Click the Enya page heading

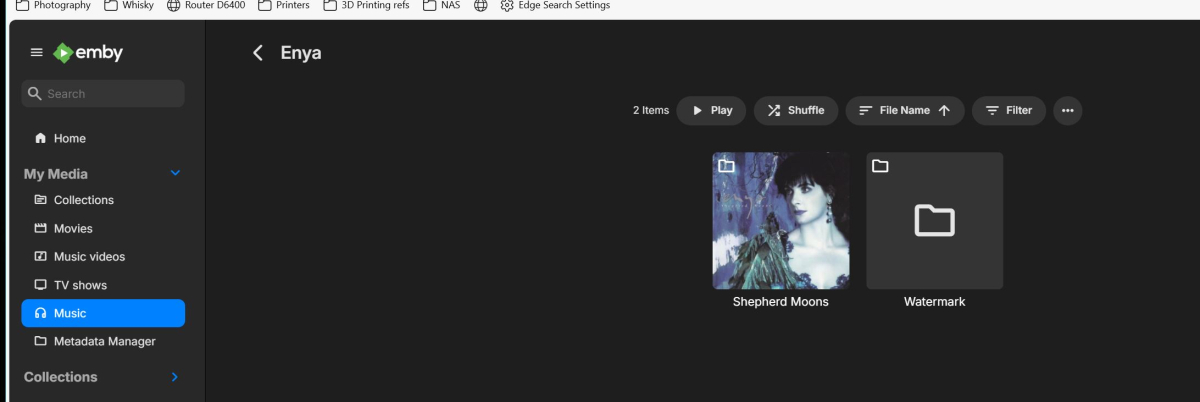click(x=301, y=53)
